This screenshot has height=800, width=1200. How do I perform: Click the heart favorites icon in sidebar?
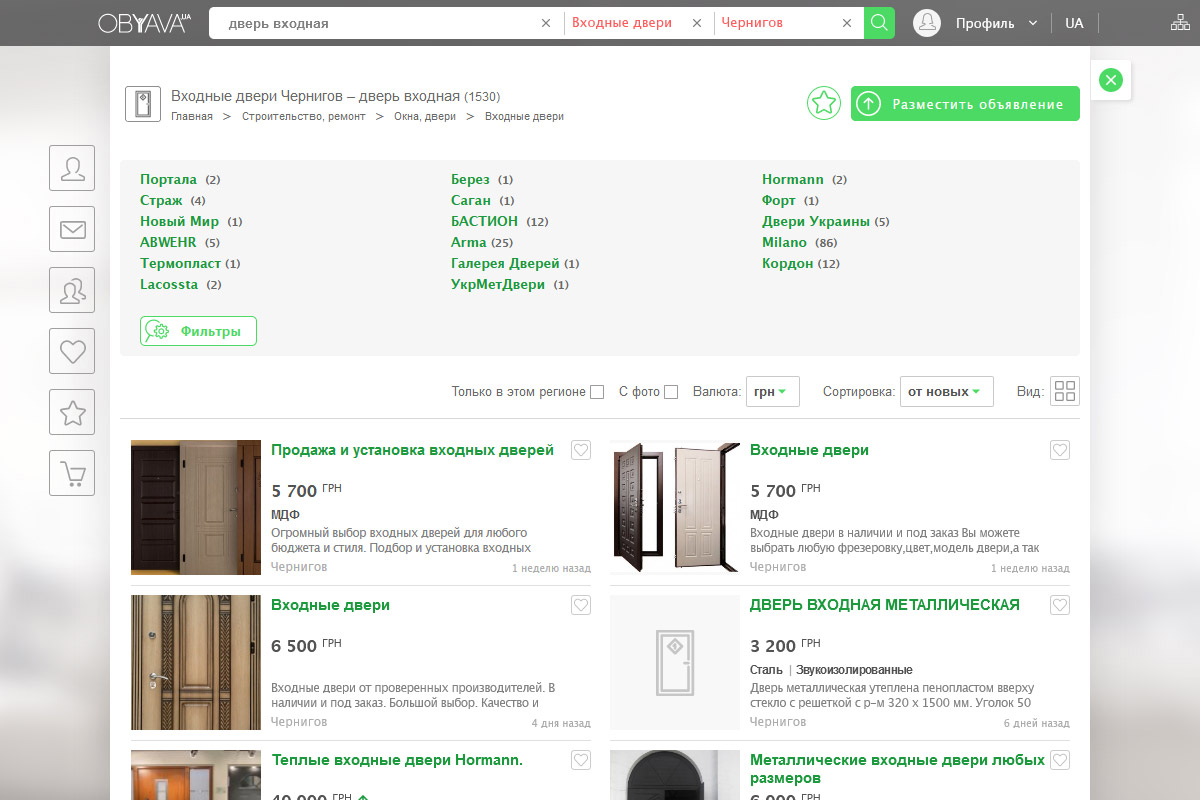tap(72, 351)
